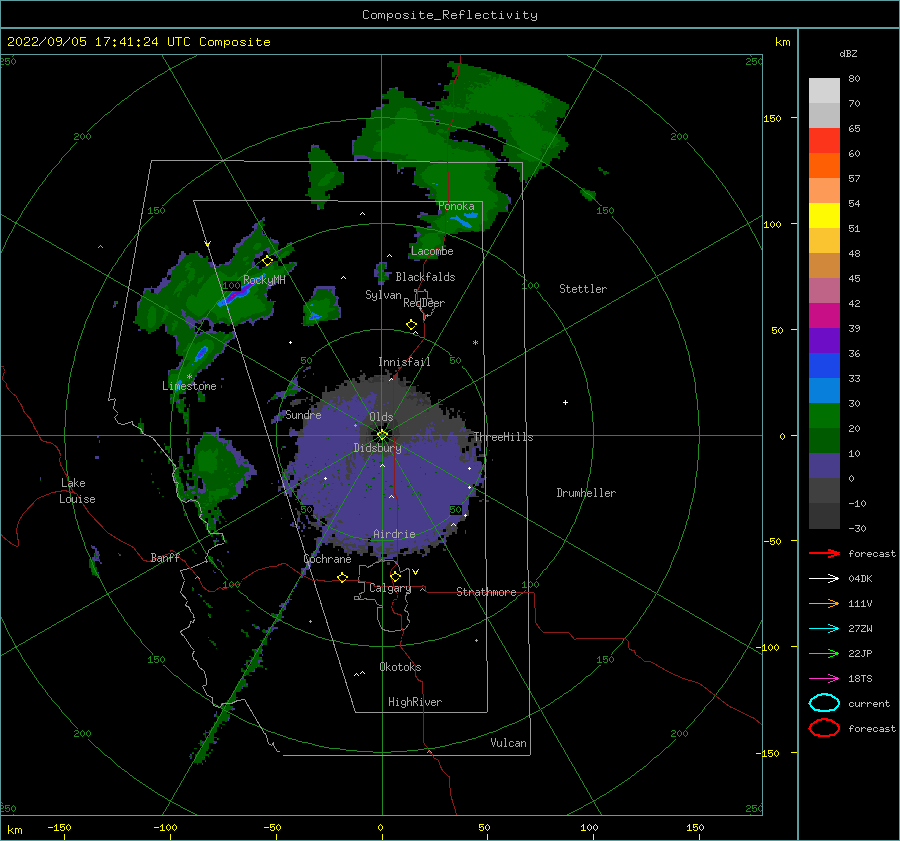Click the Sundre city label
The height and width of the screenshot is (841, 900).
point(303,415)
